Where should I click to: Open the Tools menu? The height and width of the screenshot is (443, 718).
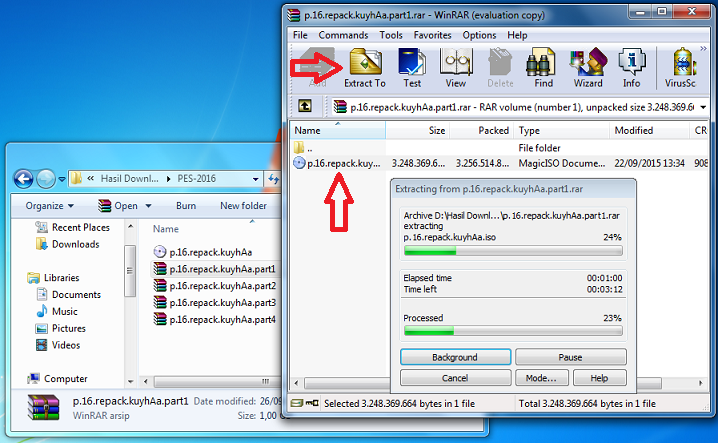(391, 35)
